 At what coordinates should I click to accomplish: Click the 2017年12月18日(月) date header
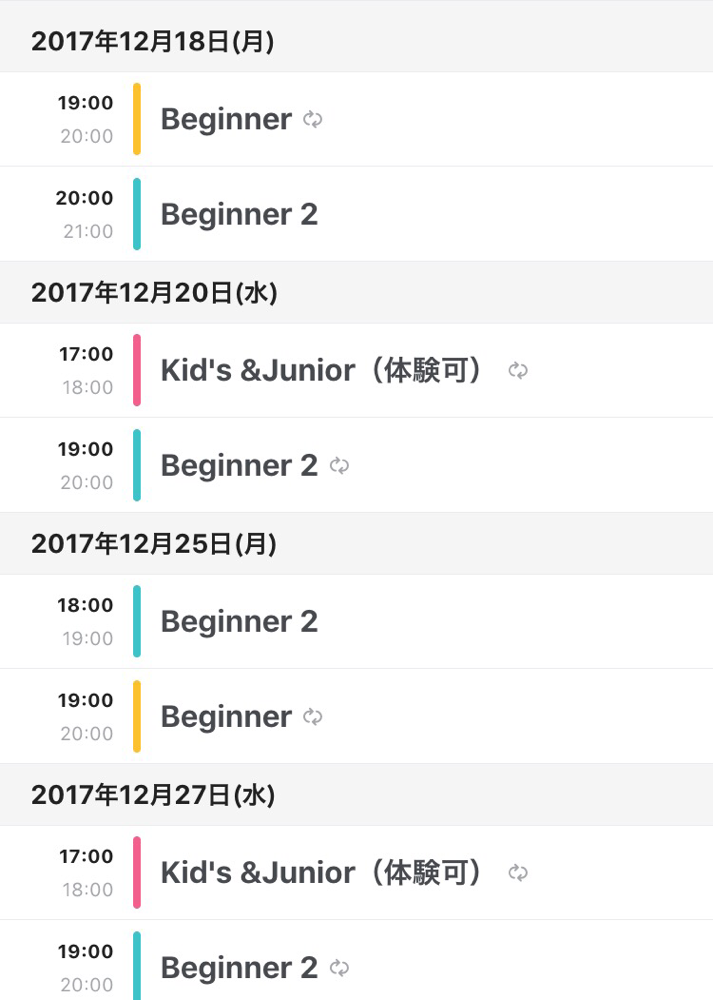(x=356, y=41)
